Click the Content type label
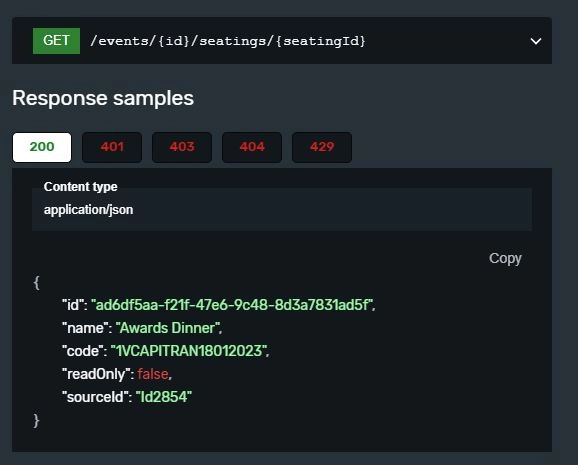 pyautogui.click(x=80, y=187)
